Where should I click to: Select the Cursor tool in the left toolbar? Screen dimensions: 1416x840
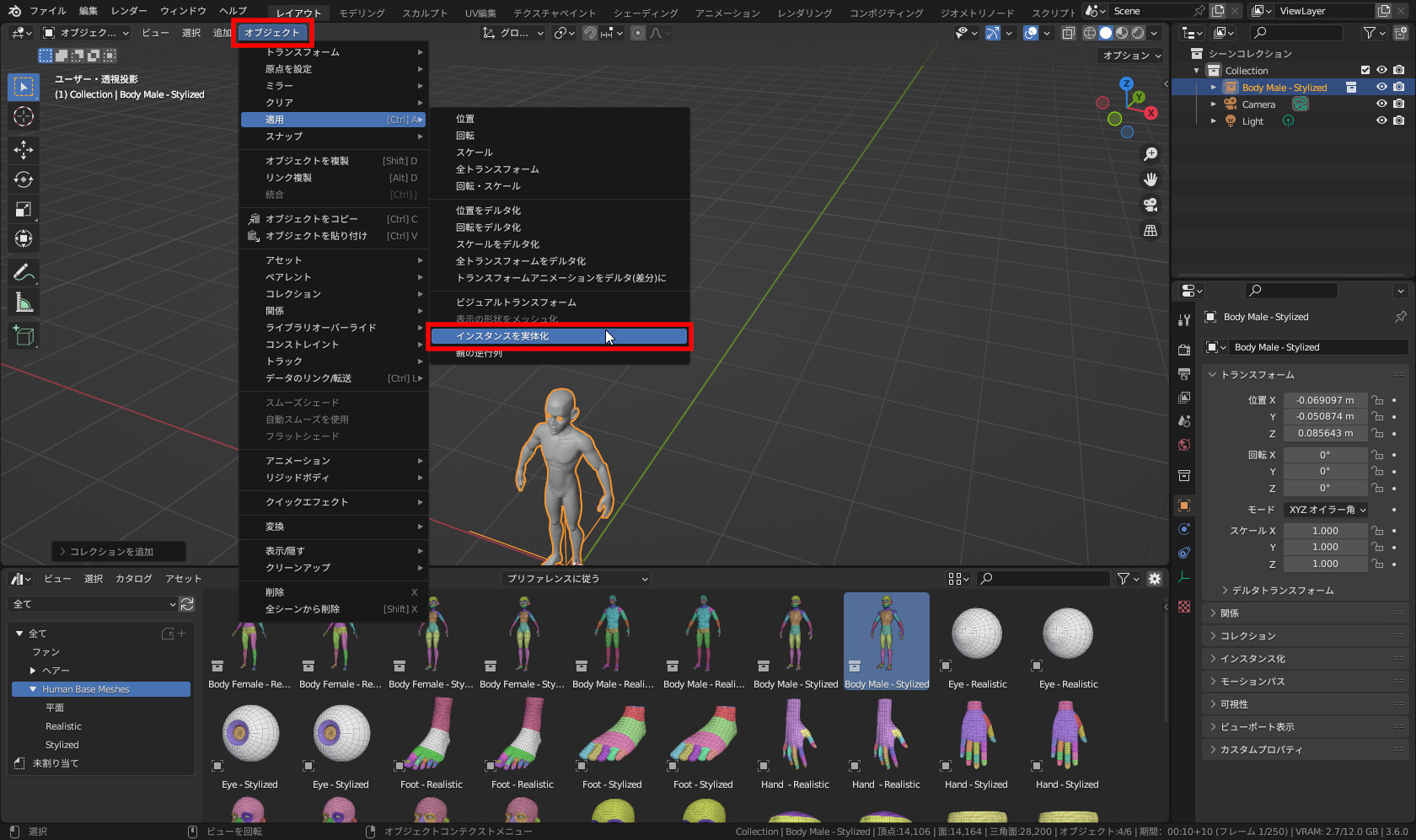click(x=24, y=116)
